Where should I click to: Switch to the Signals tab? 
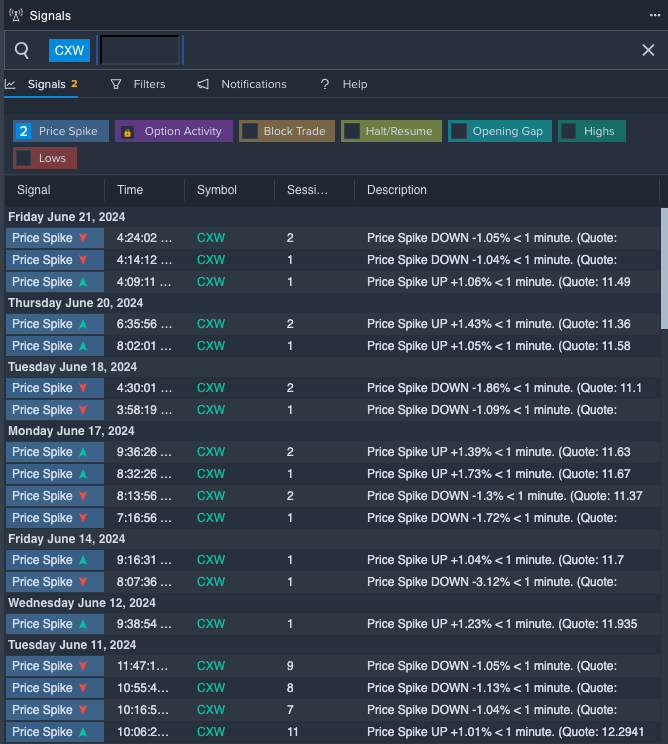coord(41,84)
